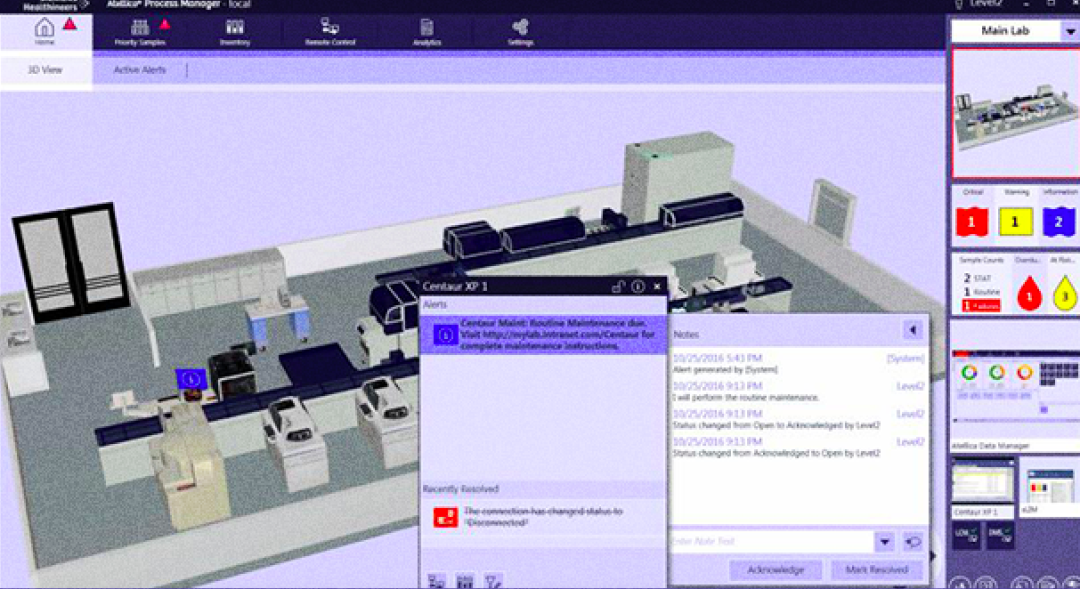Image resolution: width=1080 pixels, height=589 pixels.
Task: Open the Settings section
Action: click(x=520, y=31)
